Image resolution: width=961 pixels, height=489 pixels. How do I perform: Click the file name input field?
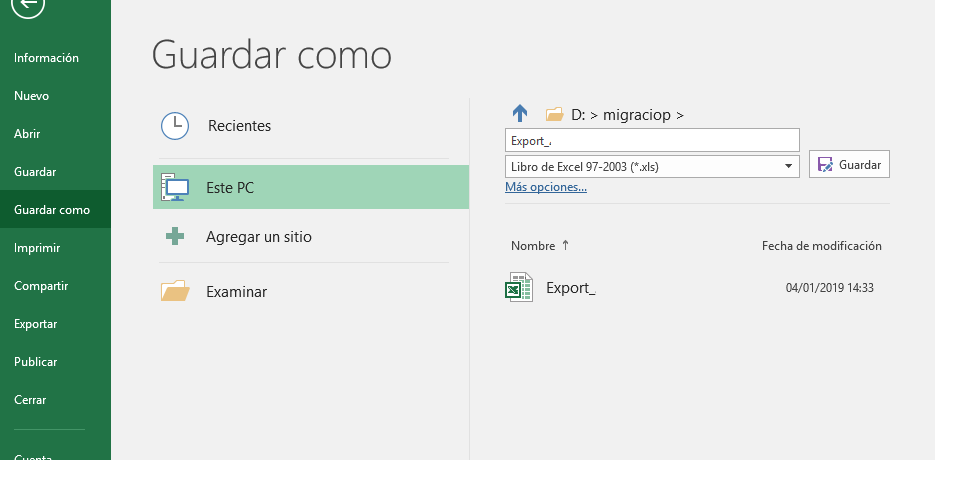[x=652, y=140]
